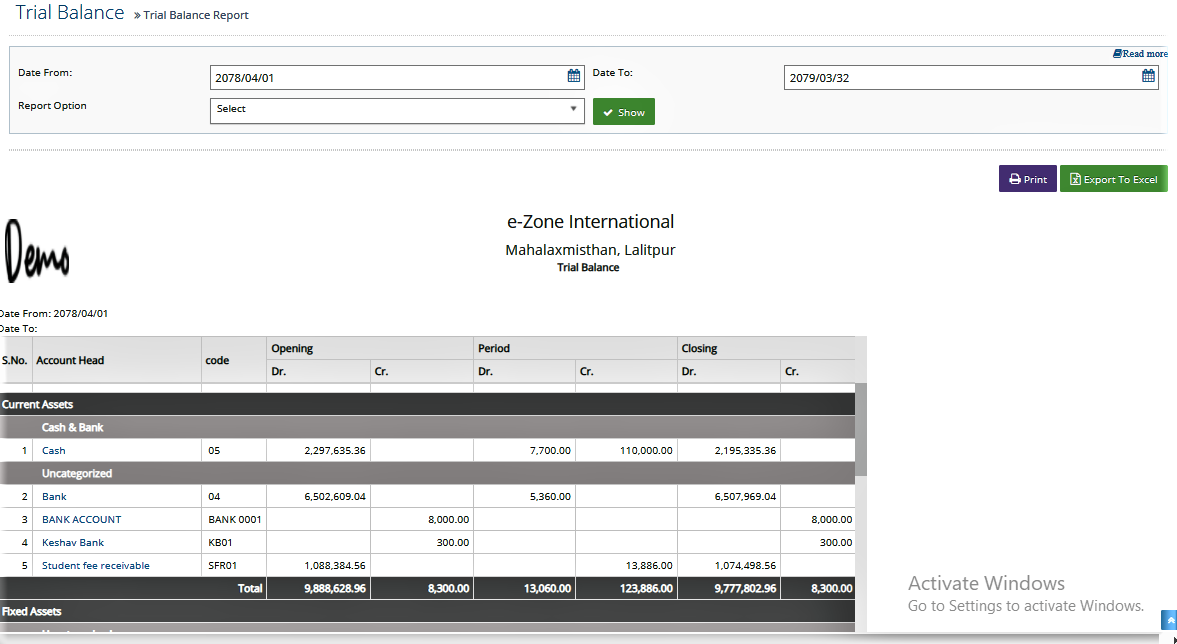Image resolution: width=1177 pixels, height=644 pixels.
Task: Click the Trial Balance page title
Action: [x=70, y=13]
